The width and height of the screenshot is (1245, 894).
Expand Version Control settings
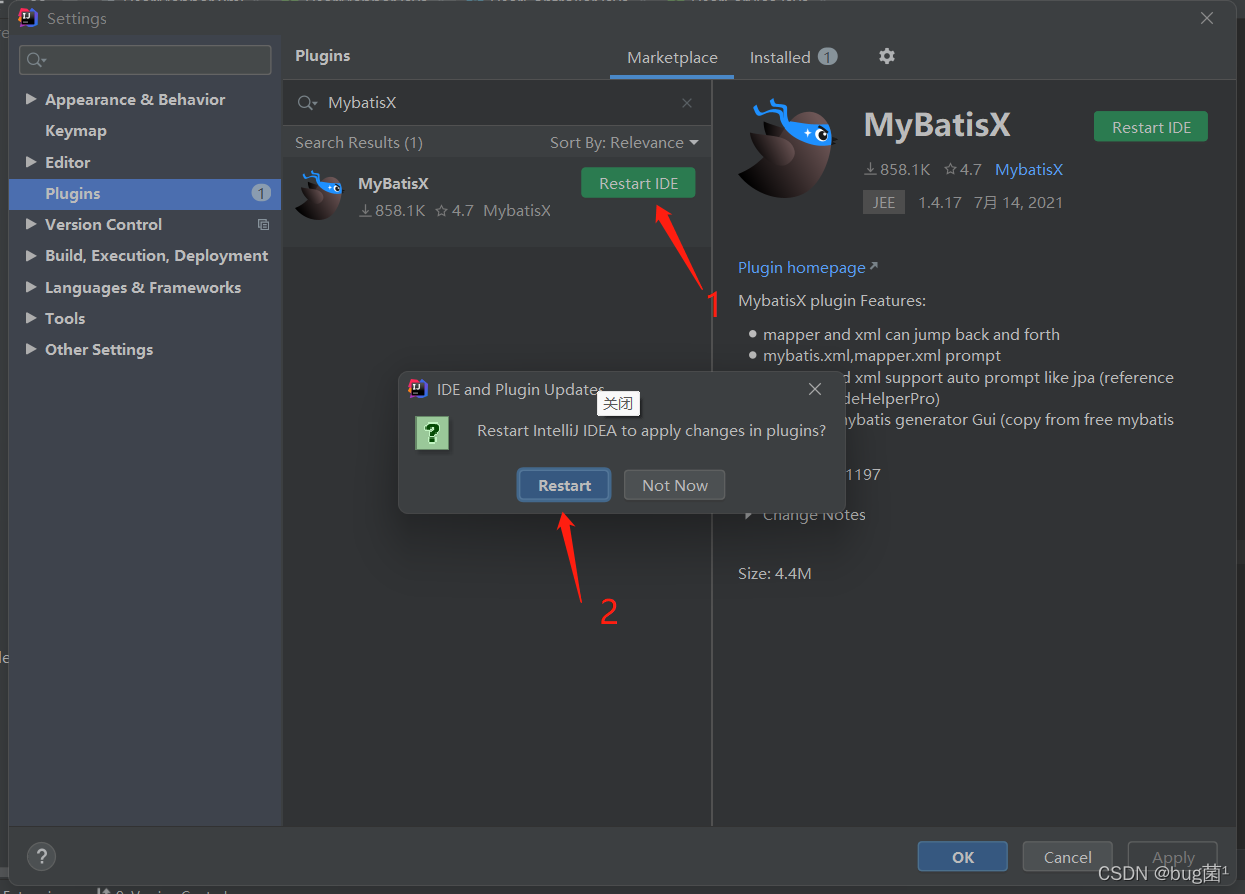(x=31, y=224)
